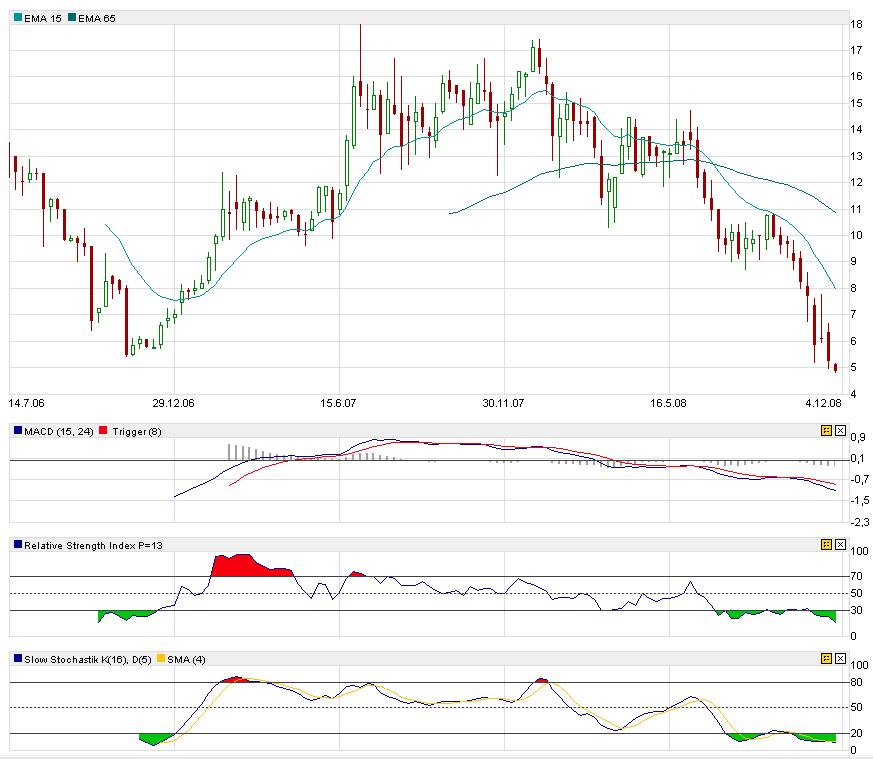This screenshot has height=759, width=873.
Task: Open Relative Strength Index panel settings icon
Action: click(x=826, y=545)
